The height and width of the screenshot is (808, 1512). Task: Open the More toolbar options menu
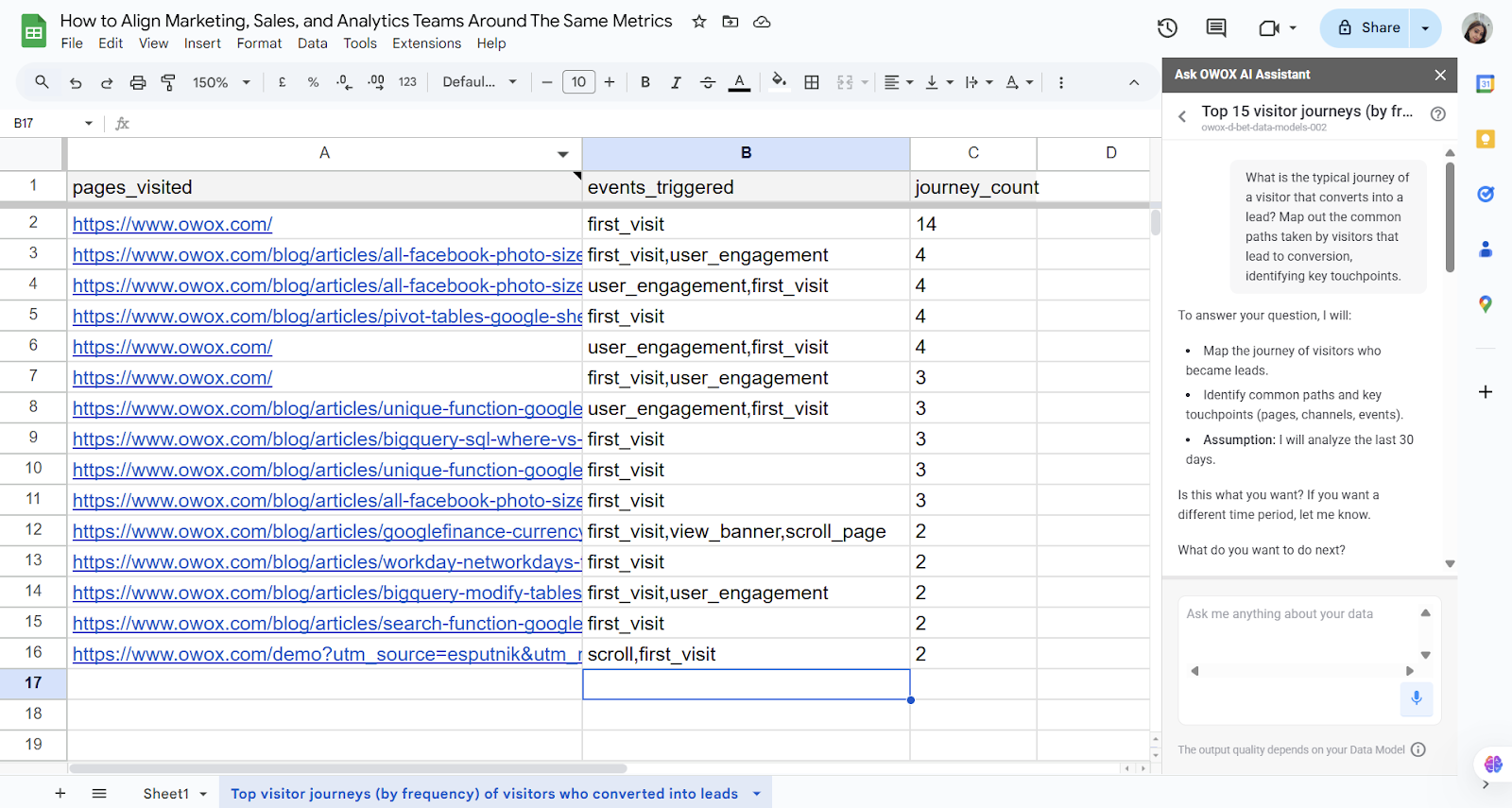pyautogui.click(x=1061, y=82)
